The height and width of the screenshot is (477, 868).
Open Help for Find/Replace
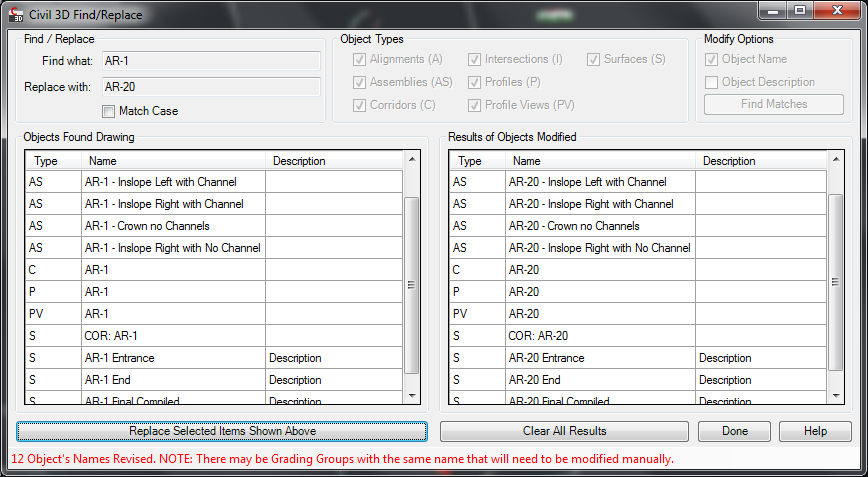(x=815, y=431)
